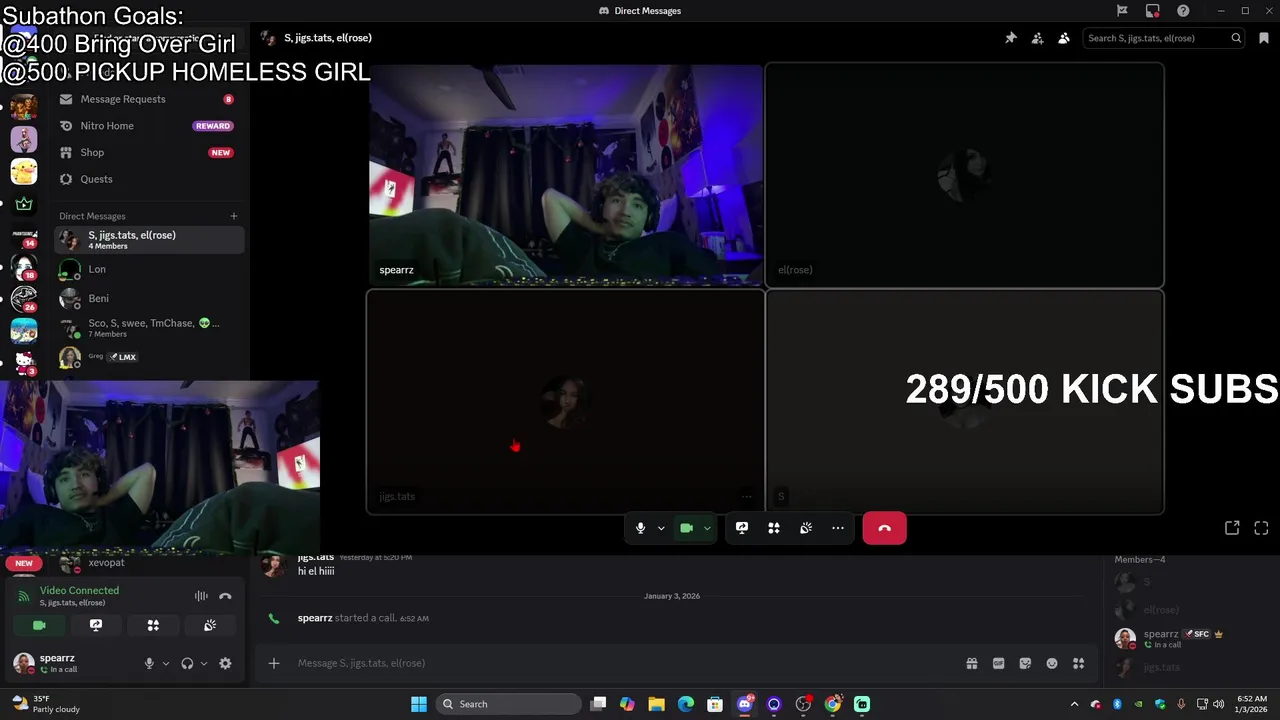
Task: Open the green crown server icon
Action: click(x=24, y=204)
